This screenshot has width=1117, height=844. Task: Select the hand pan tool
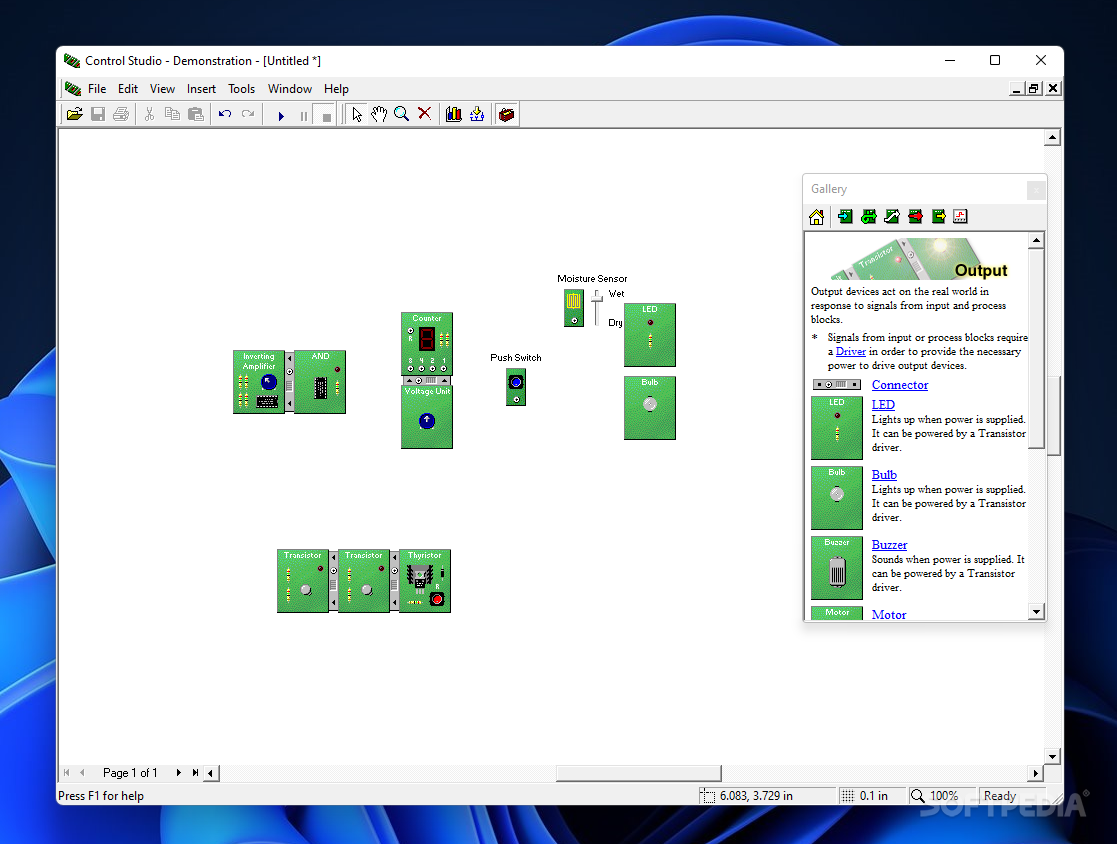tap(379, 114)
